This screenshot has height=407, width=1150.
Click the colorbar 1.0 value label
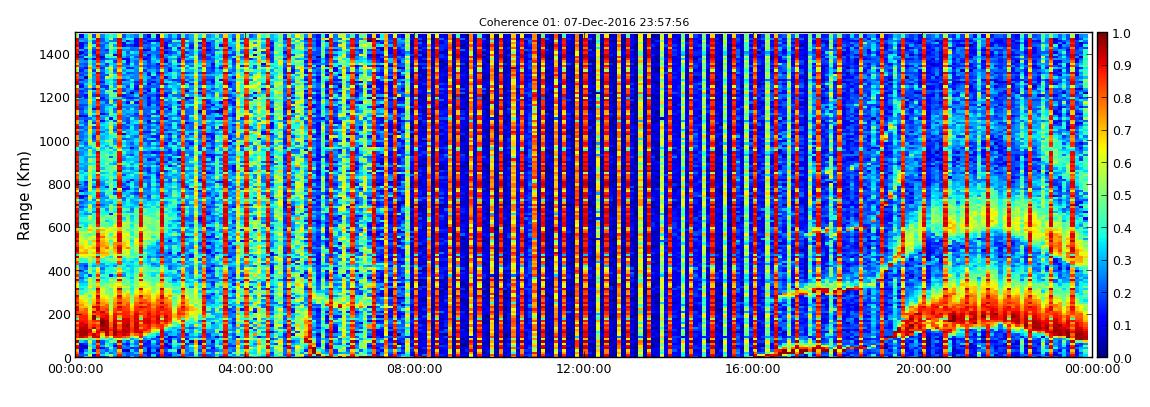click(x=1123, y=34)
